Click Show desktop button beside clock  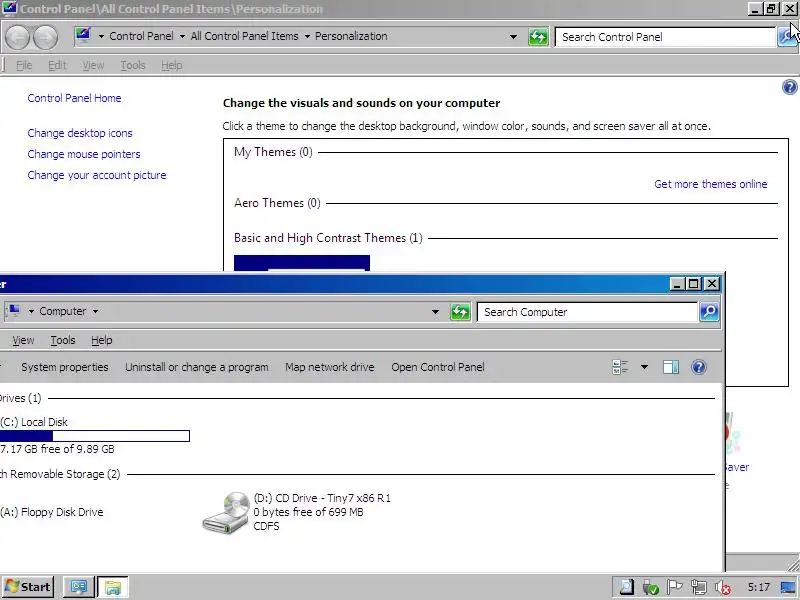pos(789,587)
